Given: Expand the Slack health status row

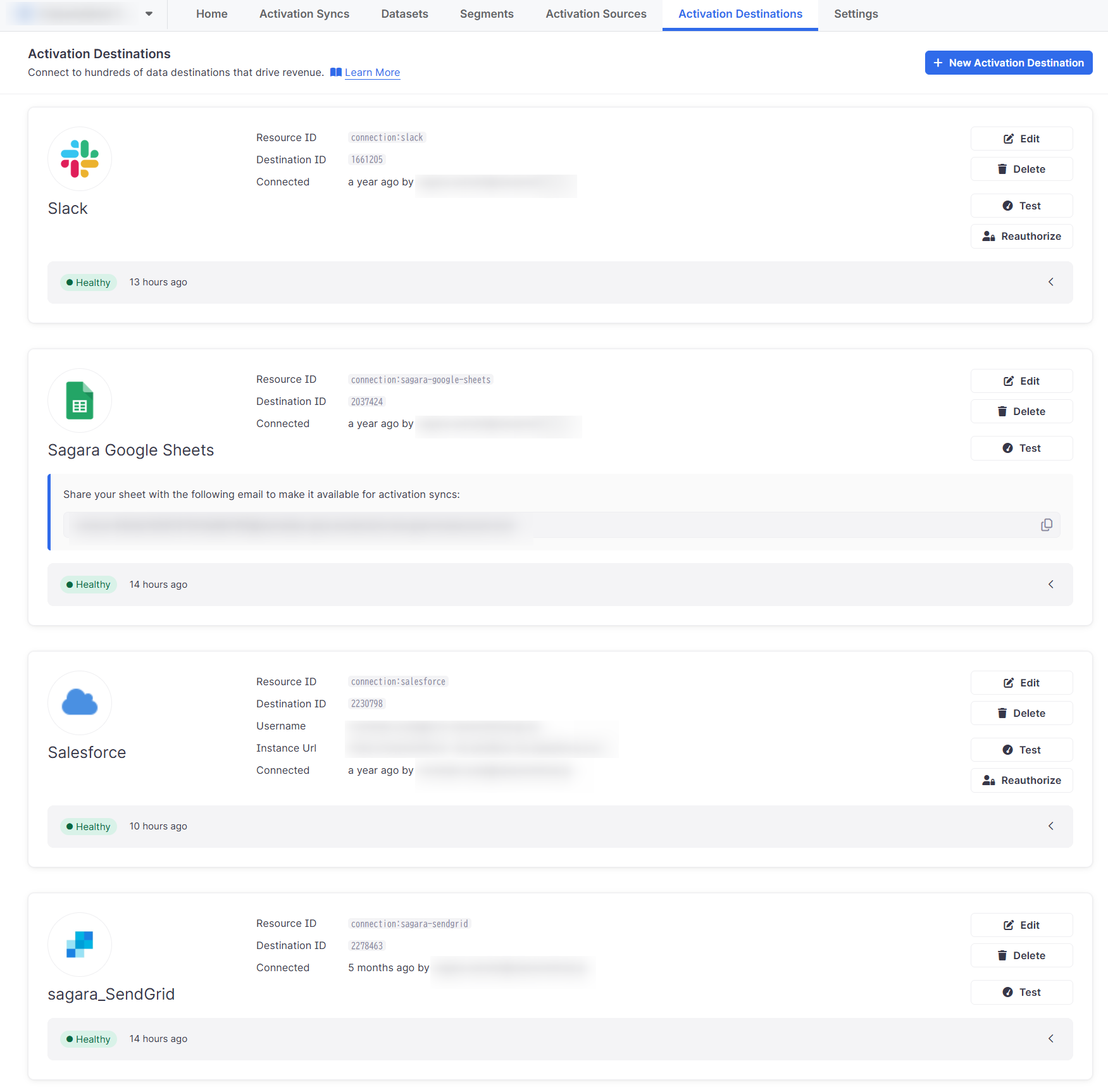Looking at the screenshot, I should click(x=1050, y=282).
